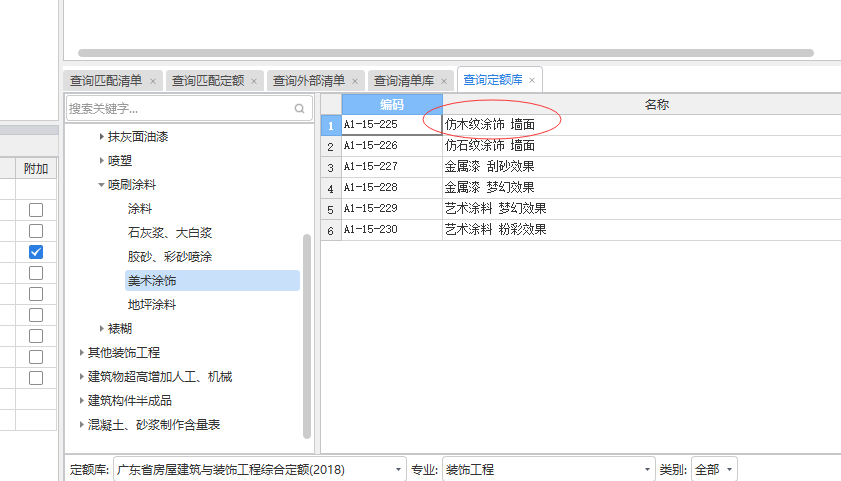Expand the 建筑构件半成品 node
The width and height of the screenshot is (841, 481).
82,401
